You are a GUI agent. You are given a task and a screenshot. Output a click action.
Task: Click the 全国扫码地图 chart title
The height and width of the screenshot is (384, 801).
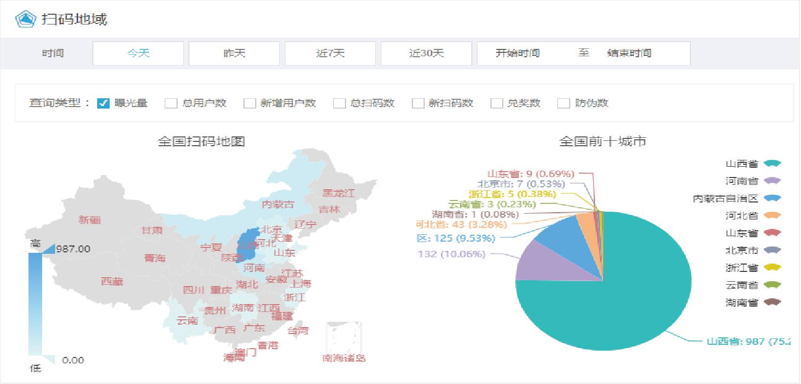point(202,141)
